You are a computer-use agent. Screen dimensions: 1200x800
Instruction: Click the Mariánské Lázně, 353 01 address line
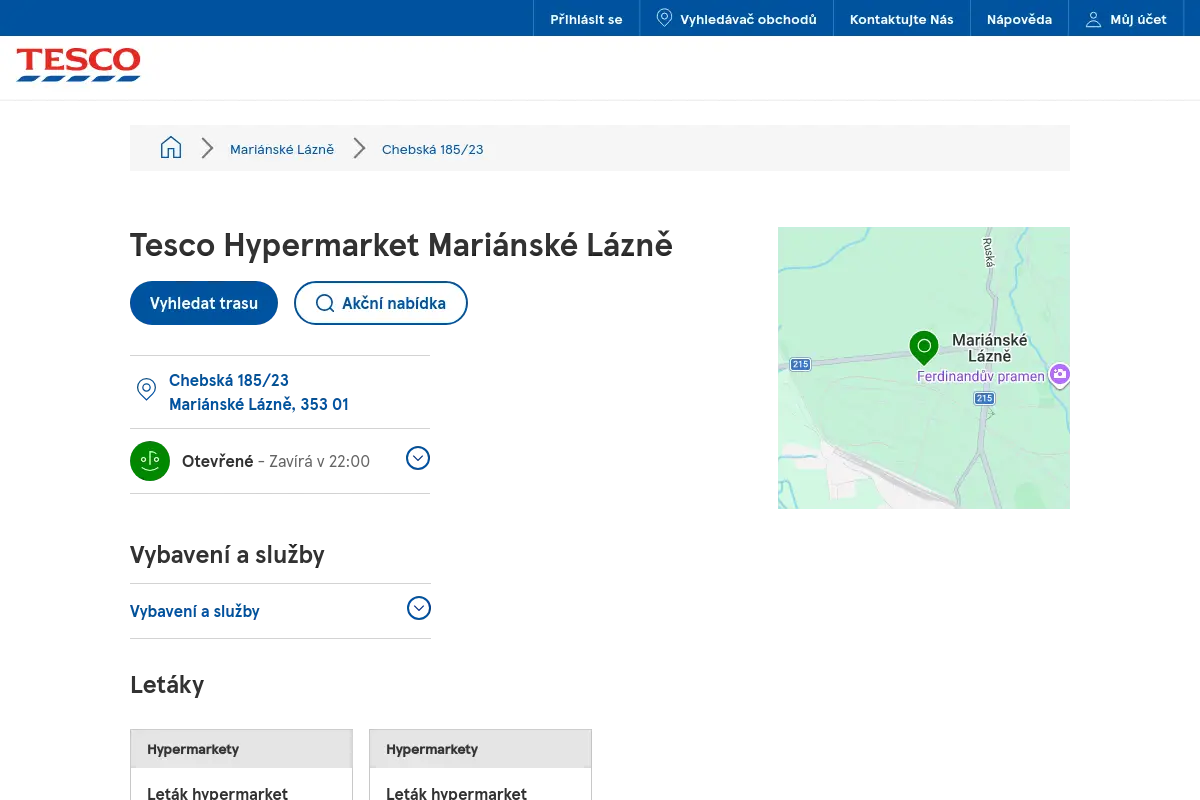(x=259, y=404)
